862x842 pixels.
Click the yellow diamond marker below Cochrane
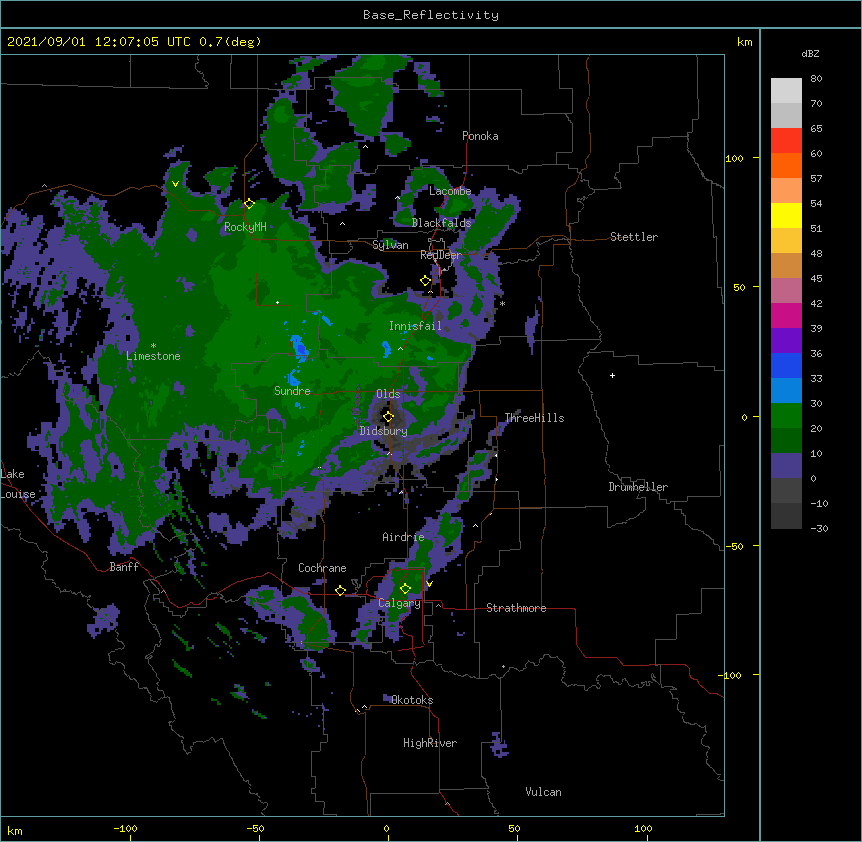click(x=340, y=590)
